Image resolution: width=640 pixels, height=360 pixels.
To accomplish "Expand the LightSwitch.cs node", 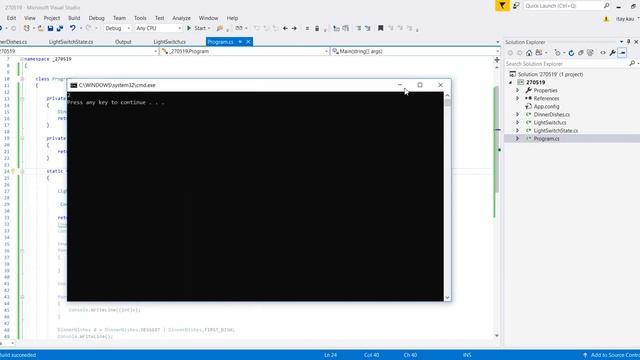I will 518,122.
